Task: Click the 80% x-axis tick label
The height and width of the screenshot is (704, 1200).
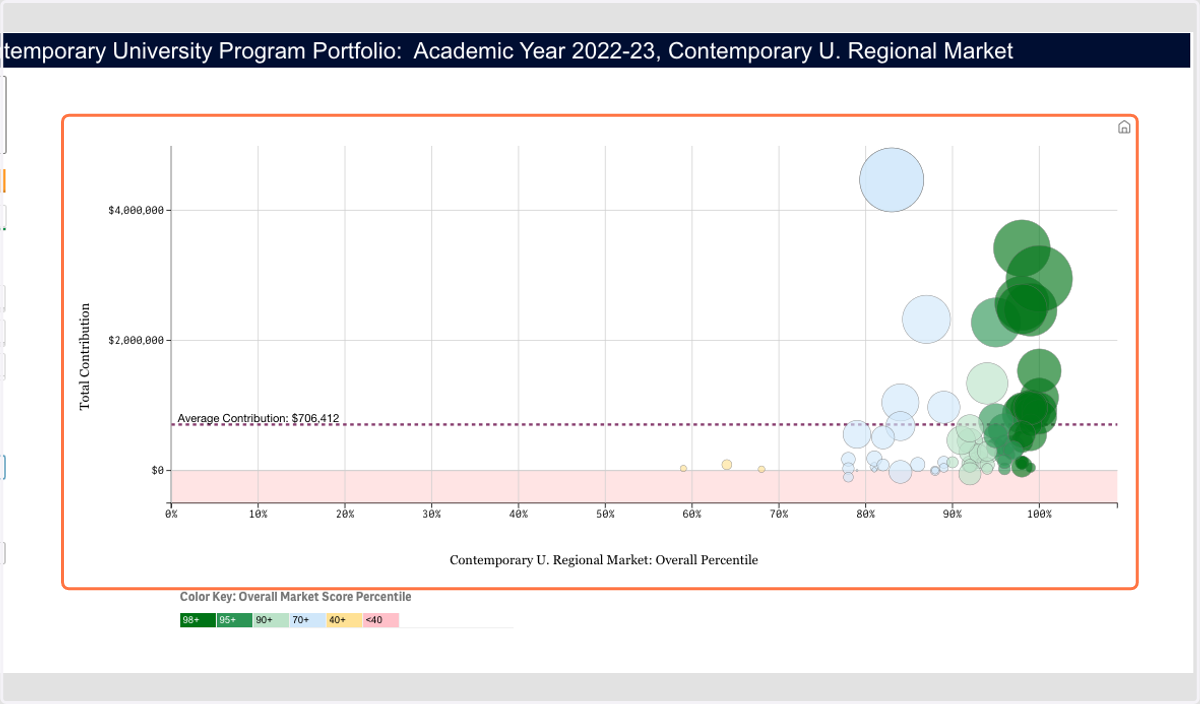Action: coord(866,514)
